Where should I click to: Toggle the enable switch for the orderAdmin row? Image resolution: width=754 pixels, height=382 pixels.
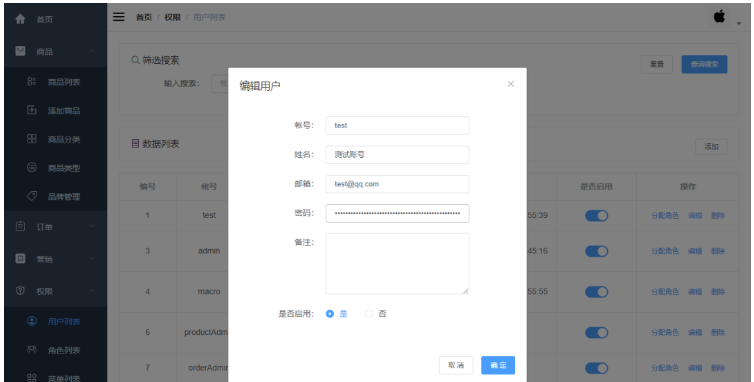(x=596, y=368)
